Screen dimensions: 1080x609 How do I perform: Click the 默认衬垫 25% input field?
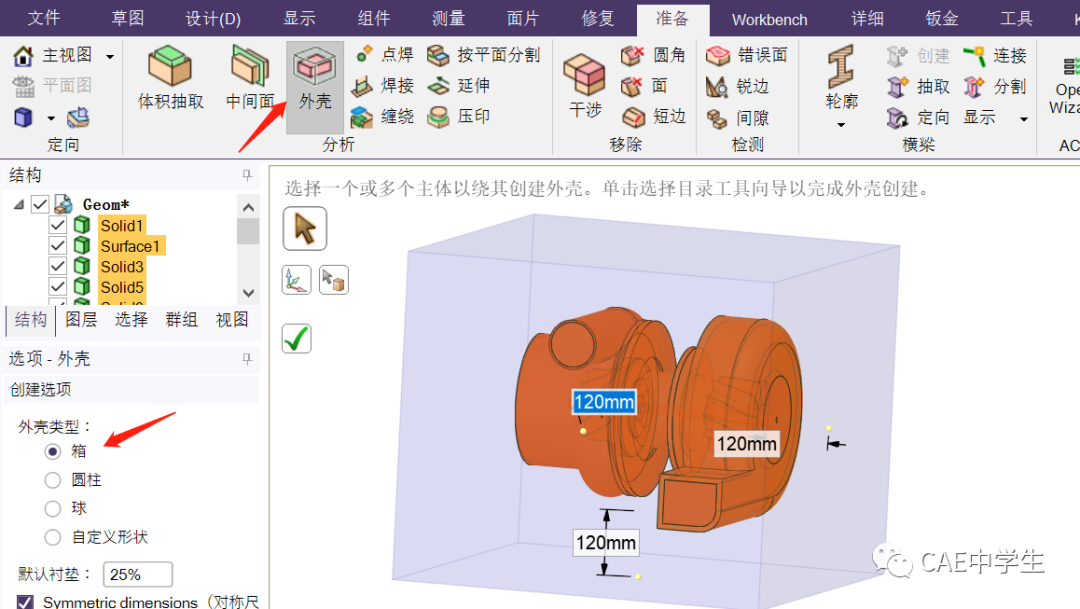pyautogui.click(x=138, y=575)
